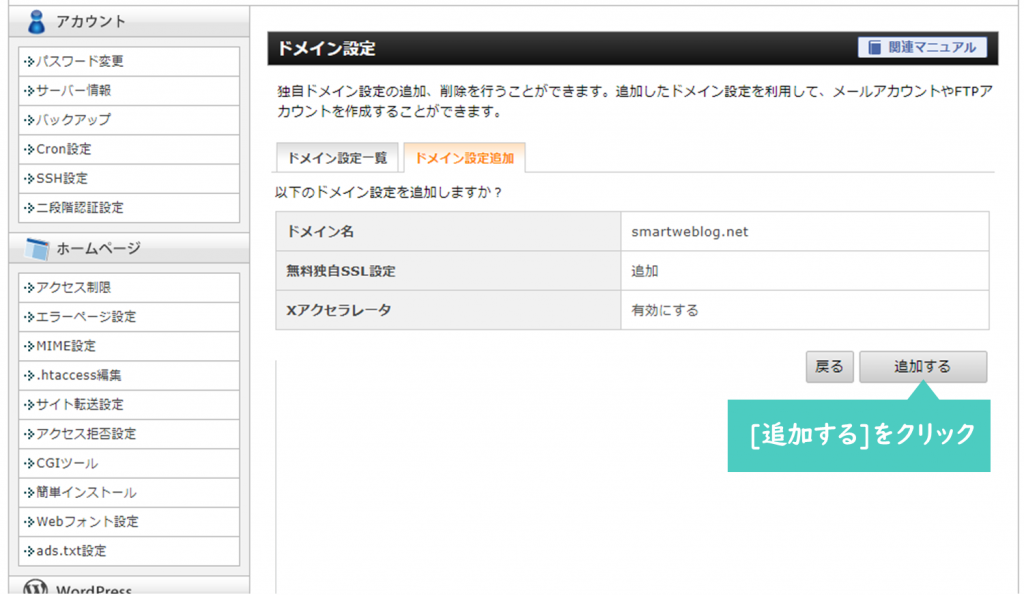
Task: Go to バックアップ settings
Action: [x=129, y=120]
